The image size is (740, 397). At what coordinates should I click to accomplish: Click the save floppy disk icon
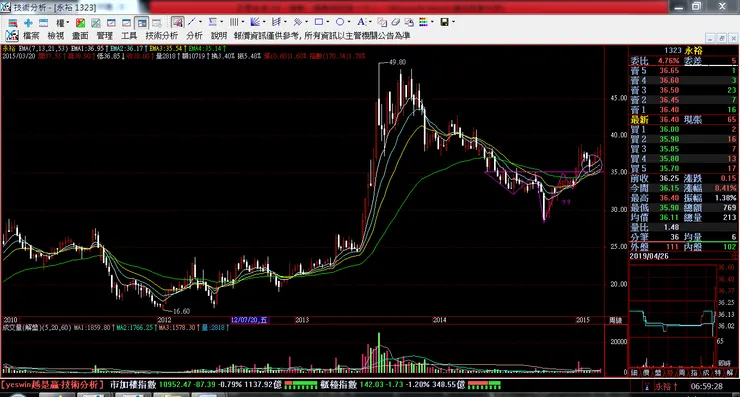[x=444, y=22]
